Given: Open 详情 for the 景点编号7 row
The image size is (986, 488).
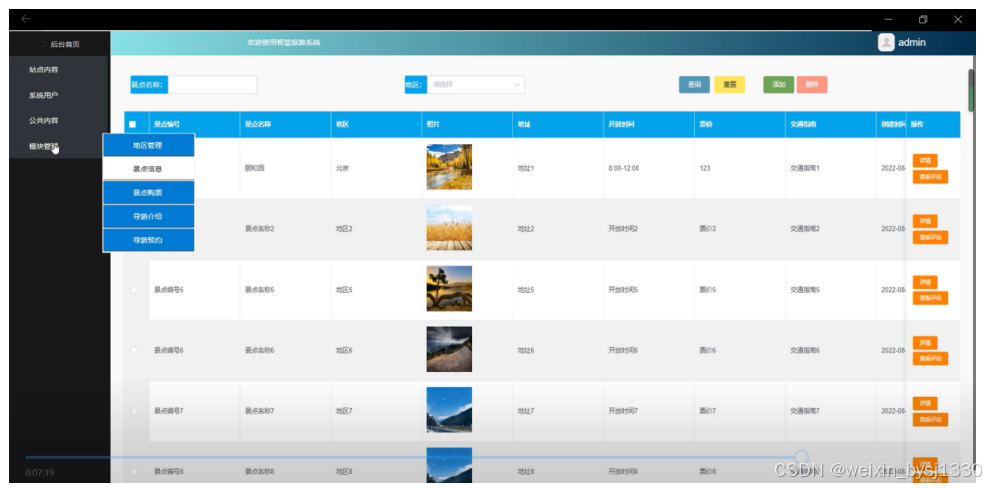Looking at the screenshot, I should click(925, 404).
